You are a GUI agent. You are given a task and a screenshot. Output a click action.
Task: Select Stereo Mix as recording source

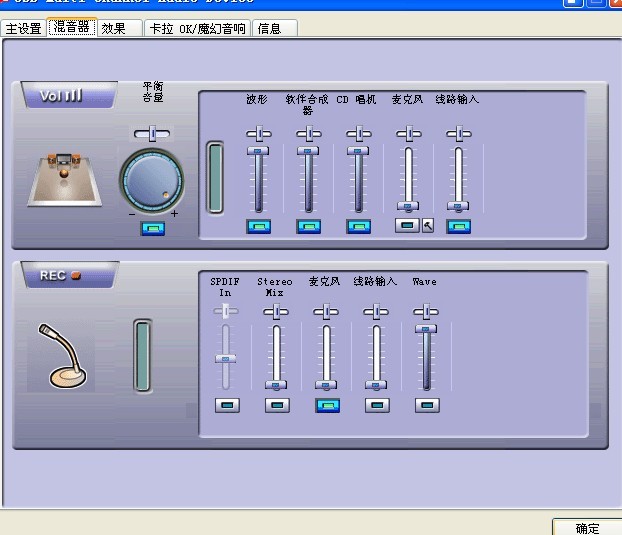pos(277,405)
